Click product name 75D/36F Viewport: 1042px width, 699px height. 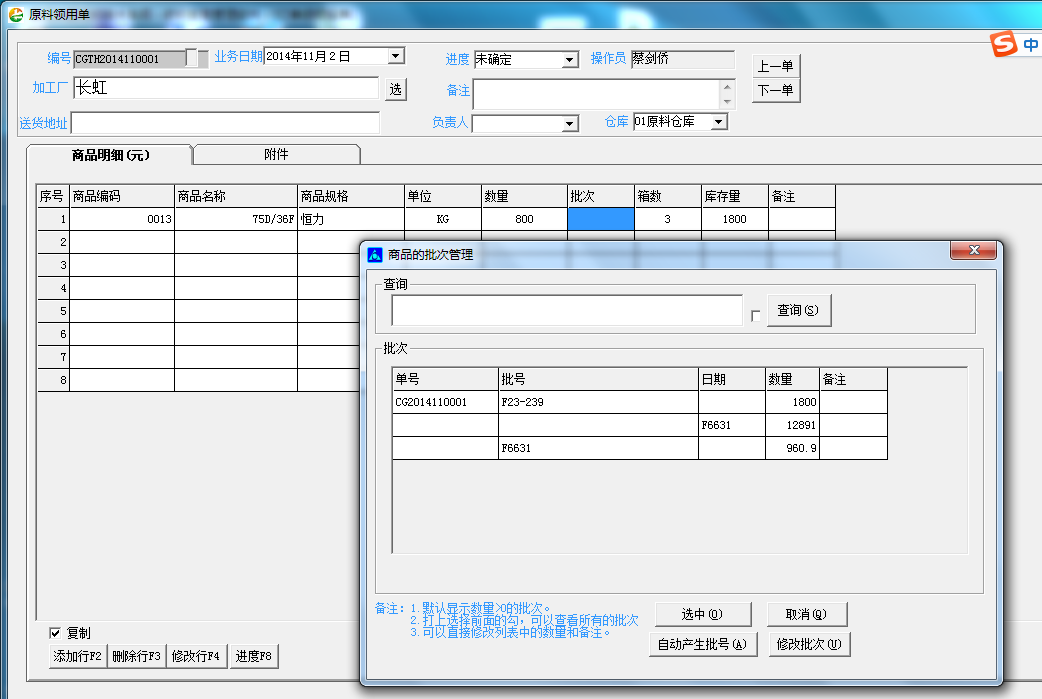(236, 219)
